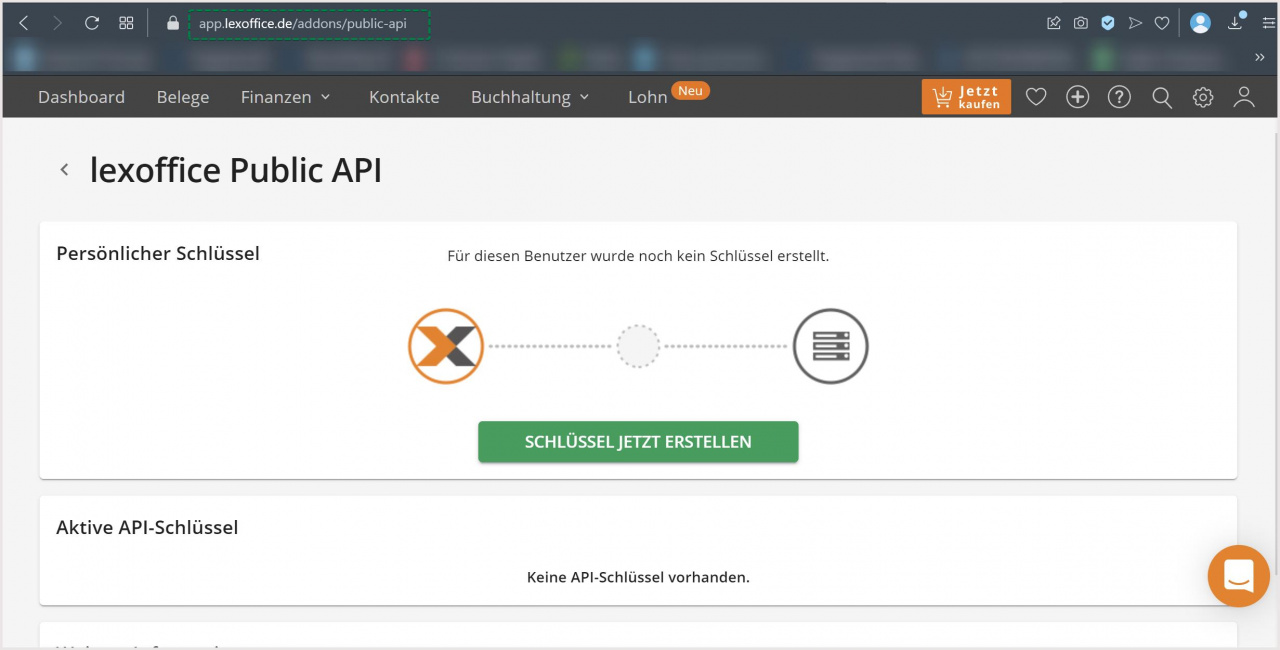Screen dimensions: 1280x650
Task: Reload the page with the refresh icon
Action: 92,23
